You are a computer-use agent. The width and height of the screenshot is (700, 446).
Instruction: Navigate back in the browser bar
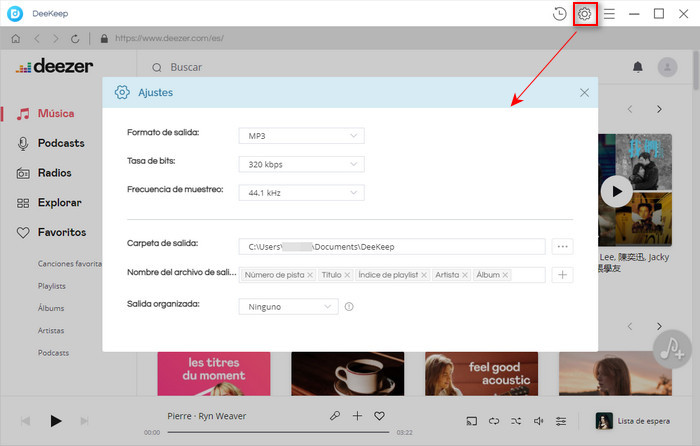[37, 39]
